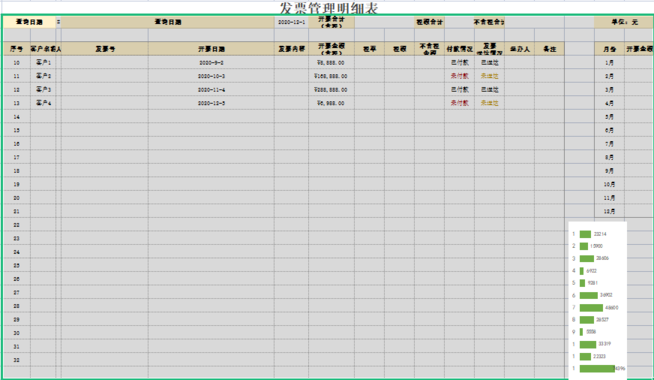654x380 pixels.
Task: Click the 客户1 customer name cell
Action: coord(43,63)
